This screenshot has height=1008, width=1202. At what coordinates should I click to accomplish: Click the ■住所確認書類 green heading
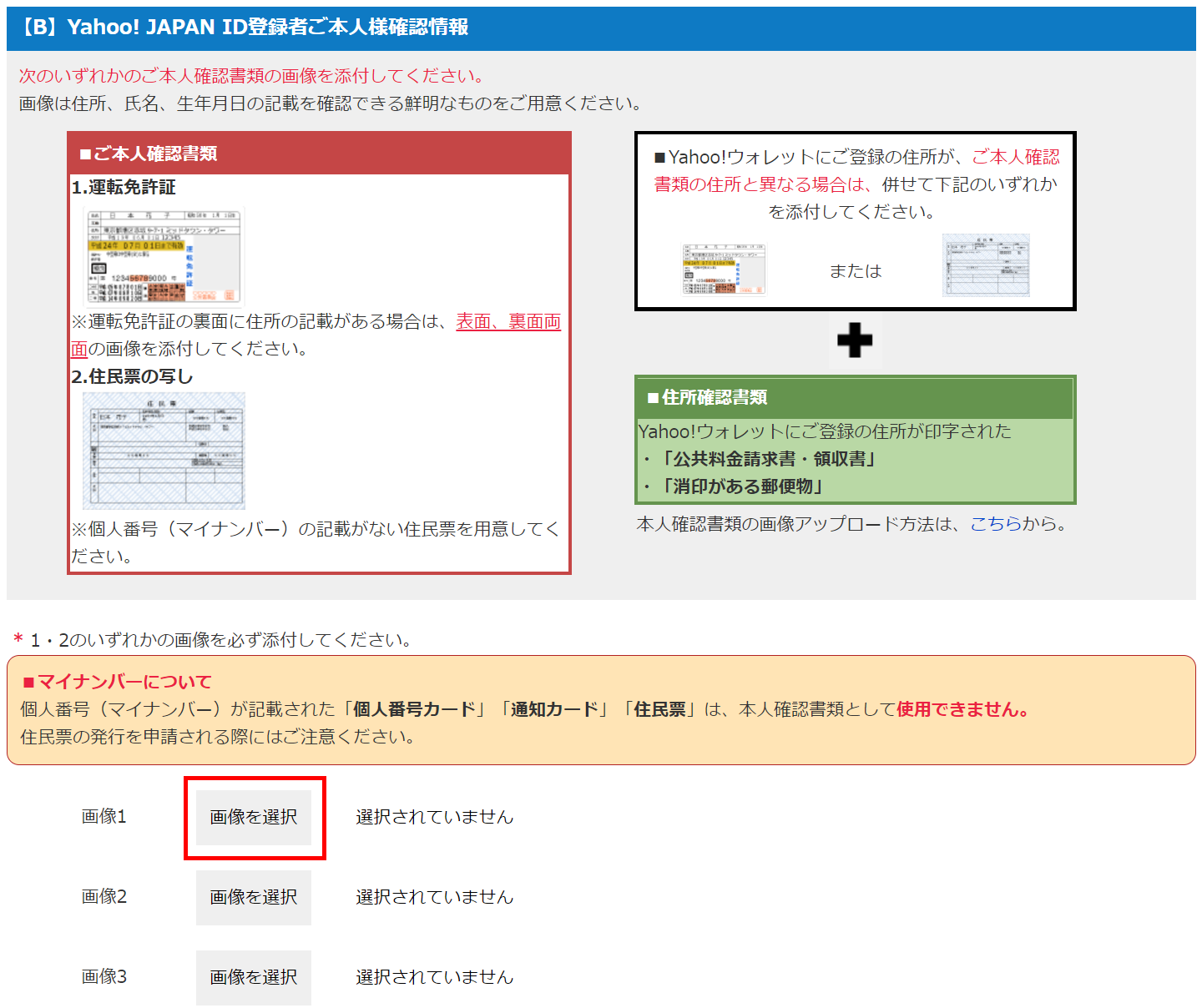856,397
